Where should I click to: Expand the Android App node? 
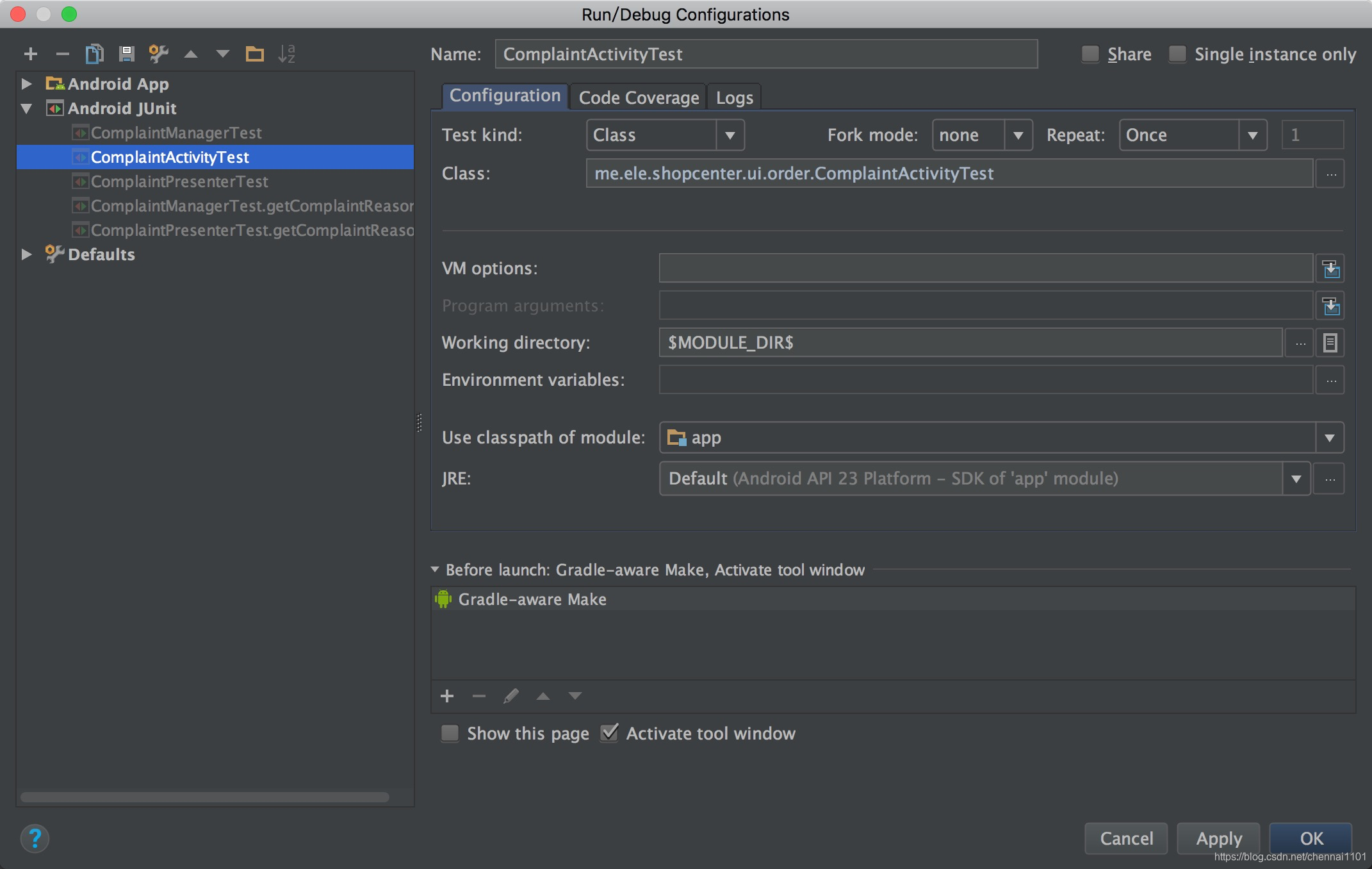click(x=26, y=84)
